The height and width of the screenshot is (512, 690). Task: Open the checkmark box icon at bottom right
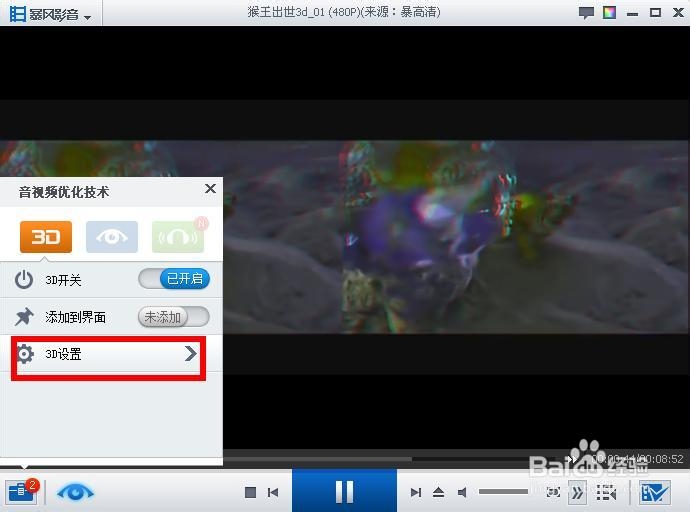pyautogui.click(x=655, y=492)
